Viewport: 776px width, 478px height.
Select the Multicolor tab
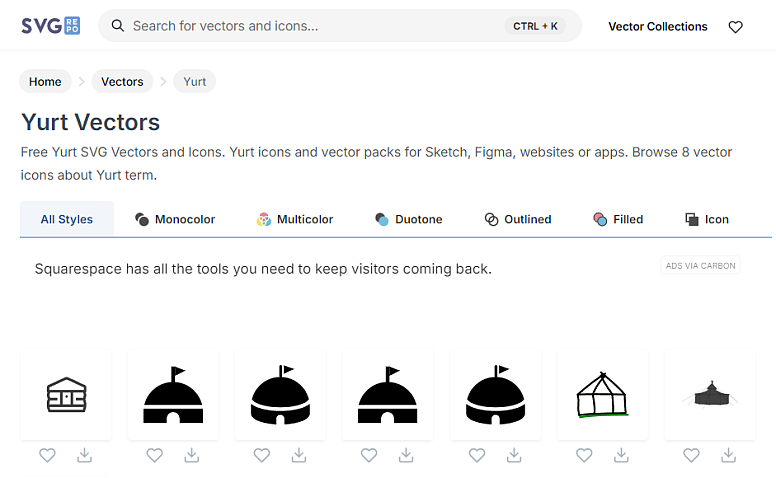(295, 219)
